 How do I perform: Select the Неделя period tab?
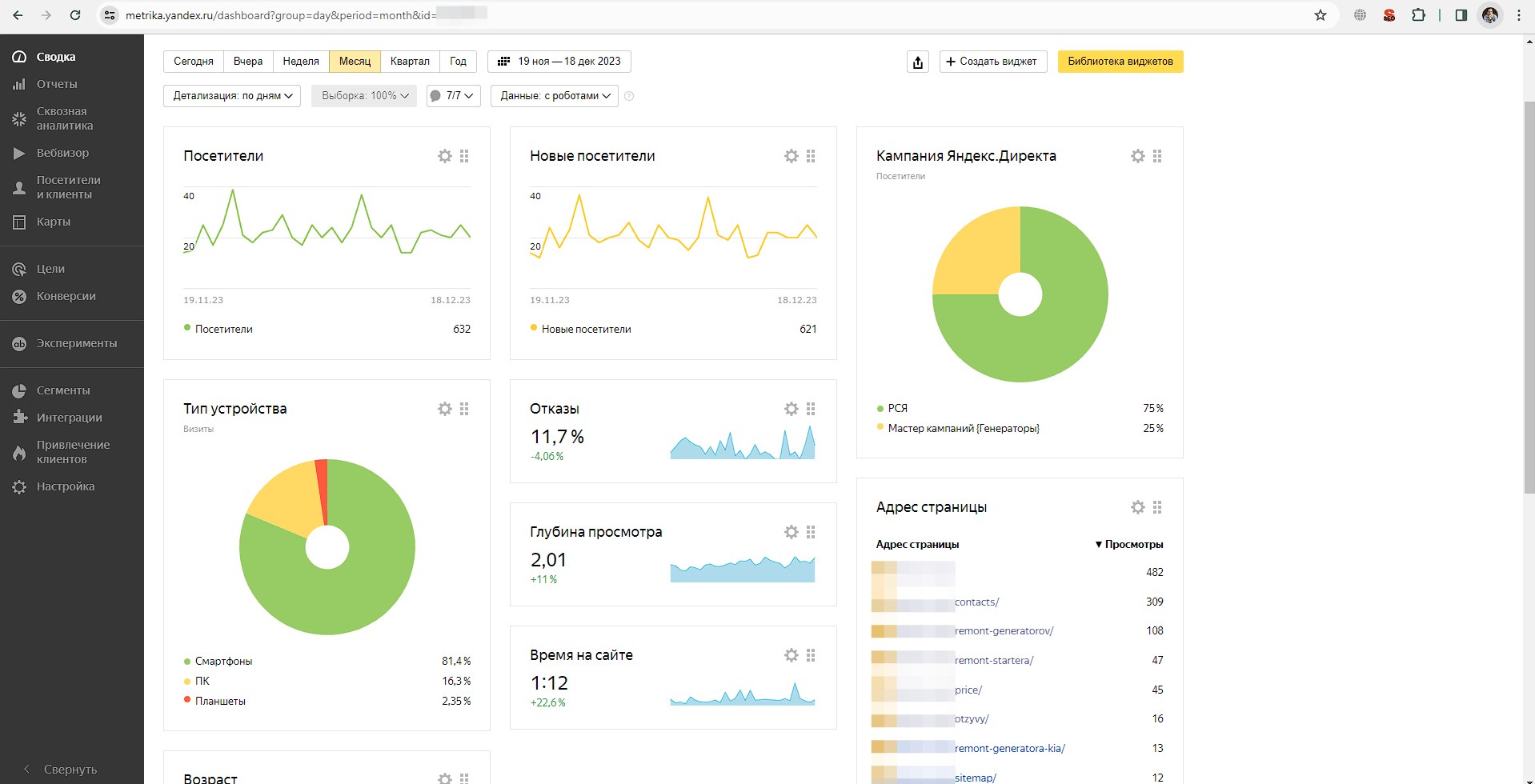coord(301,62)
